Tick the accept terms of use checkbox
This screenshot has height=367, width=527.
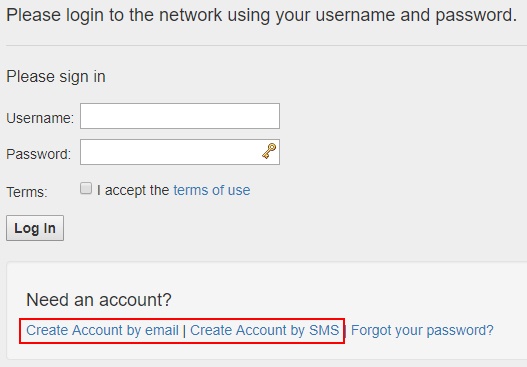[x=86, y=188]
